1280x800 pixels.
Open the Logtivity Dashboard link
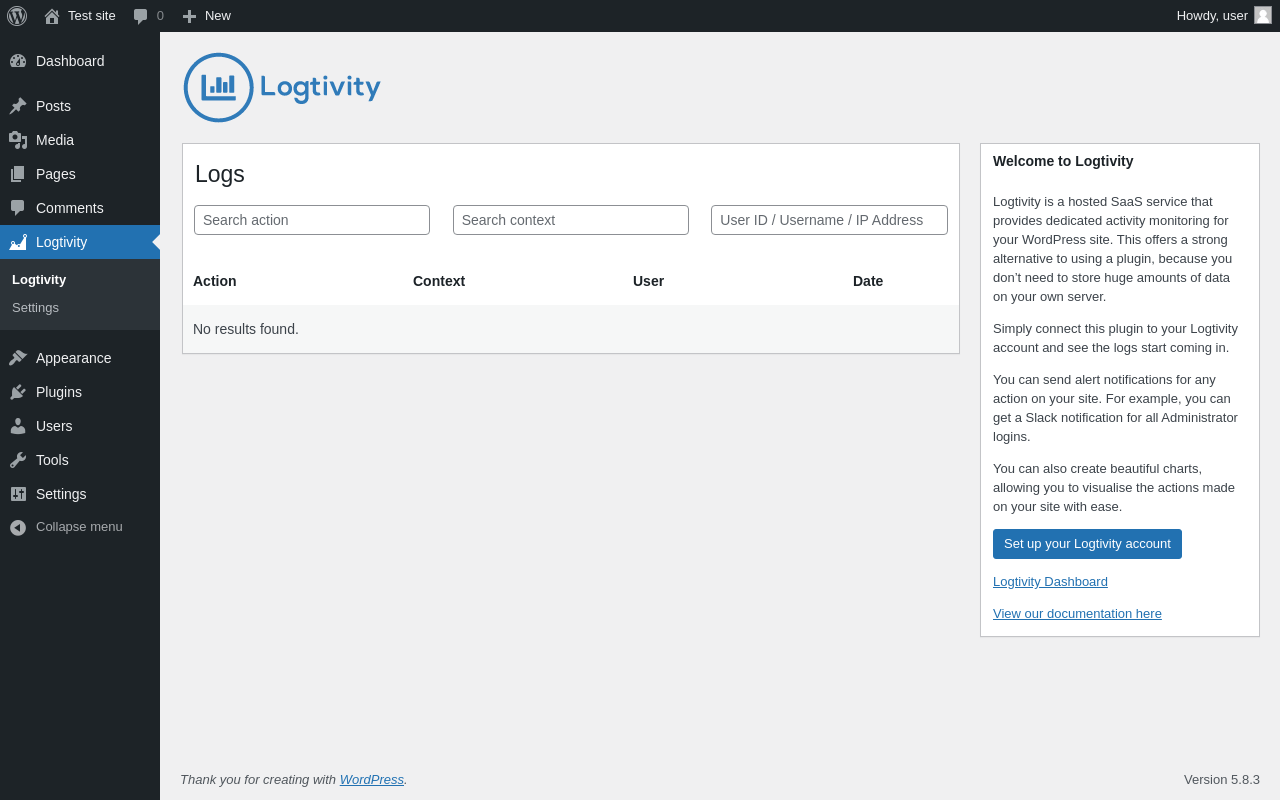1050,582
